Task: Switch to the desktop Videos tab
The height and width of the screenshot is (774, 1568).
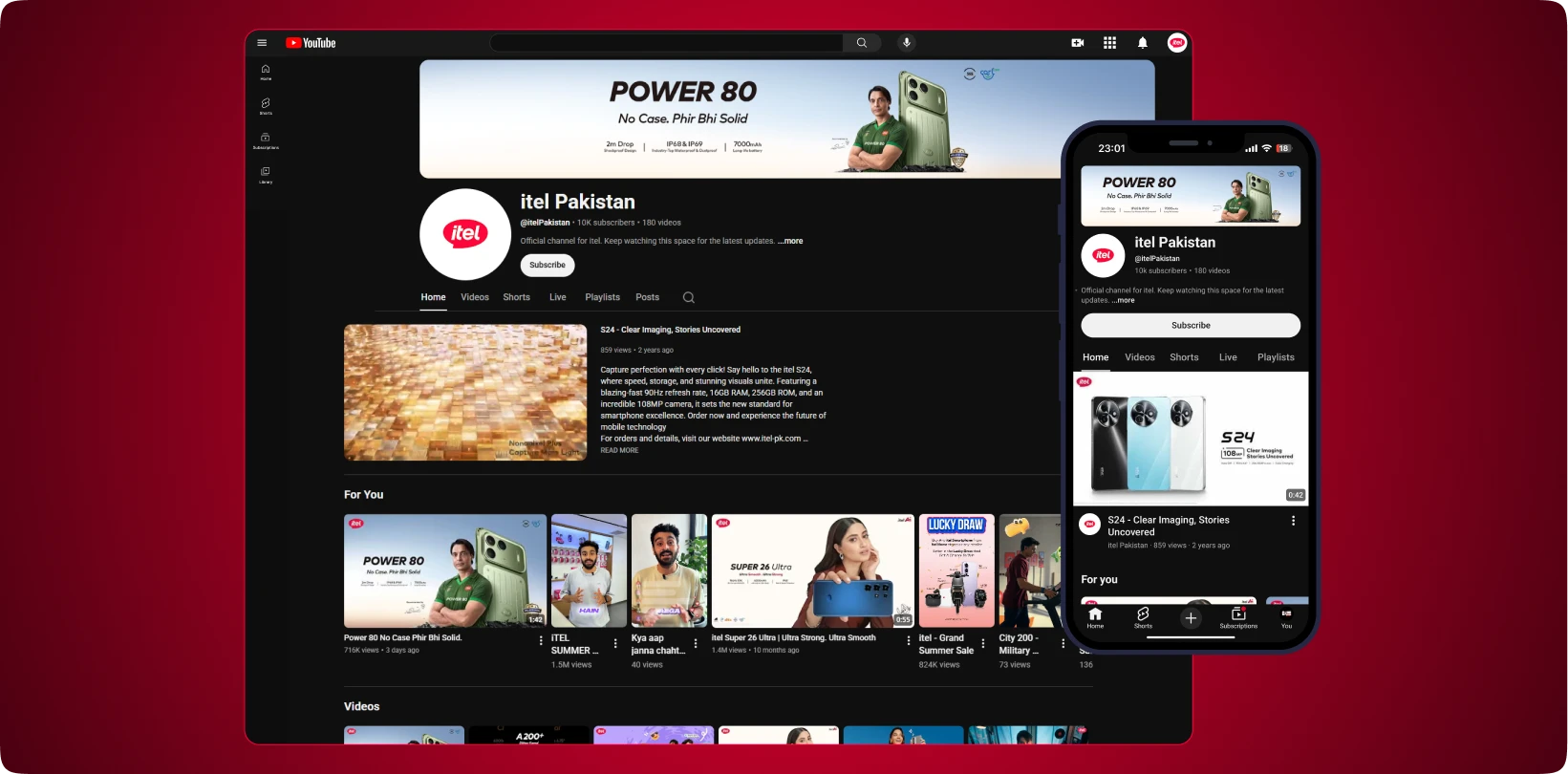Action: (x=475, y=297)
